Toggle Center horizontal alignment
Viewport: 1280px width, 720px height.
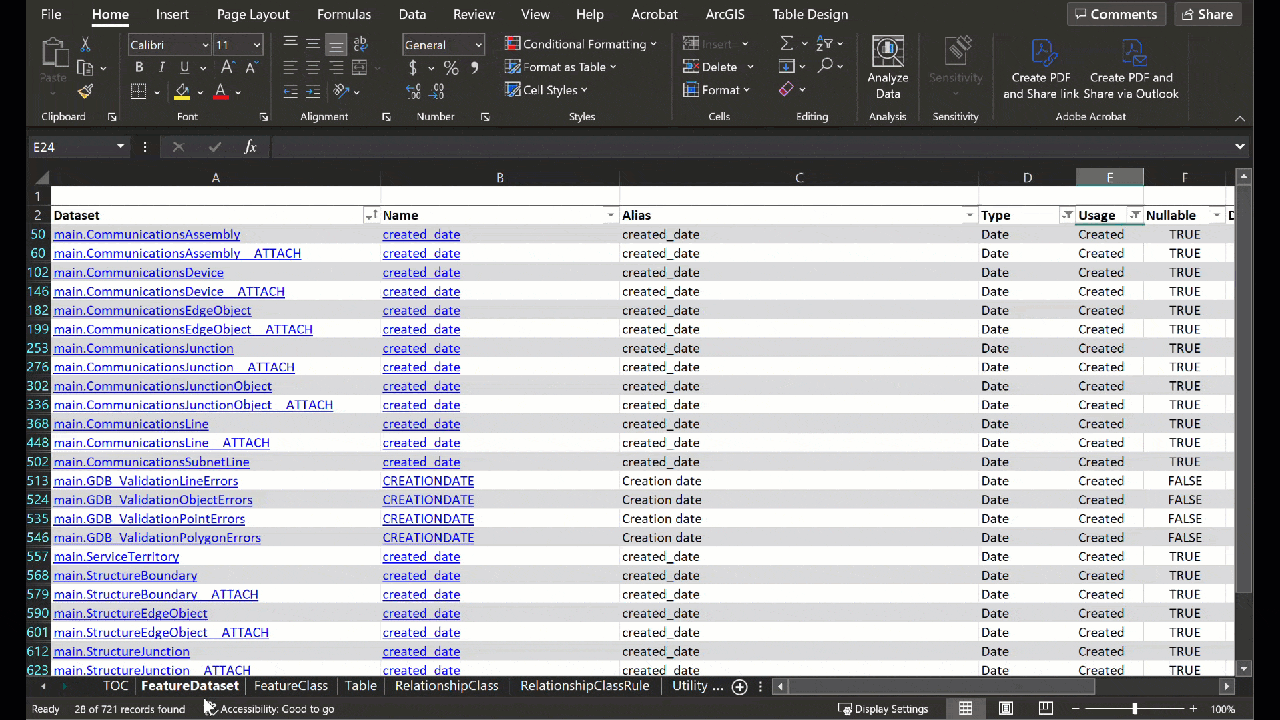click(x=313, y=67)
